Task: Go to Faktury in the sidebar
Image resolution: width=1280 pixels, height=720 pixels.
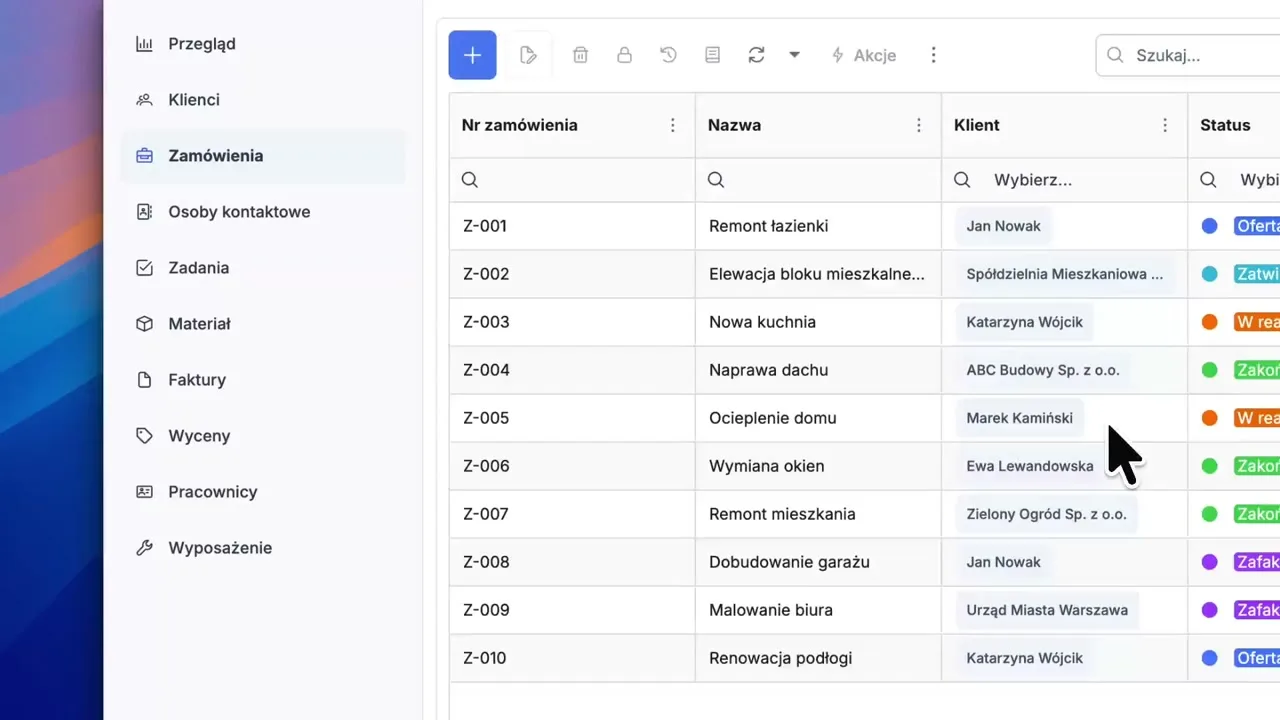Action: (x=197, y=380)
